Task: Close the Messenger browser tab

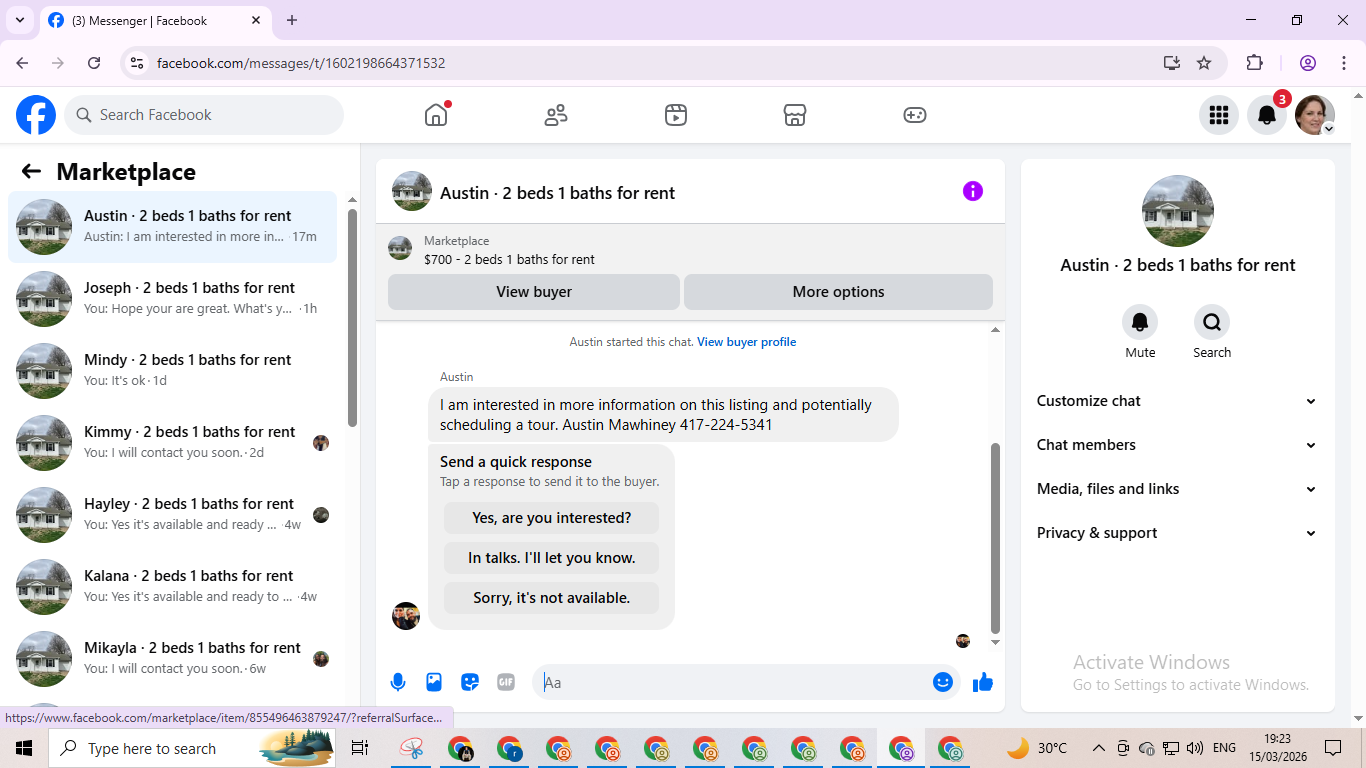Action: click(256, 20)
